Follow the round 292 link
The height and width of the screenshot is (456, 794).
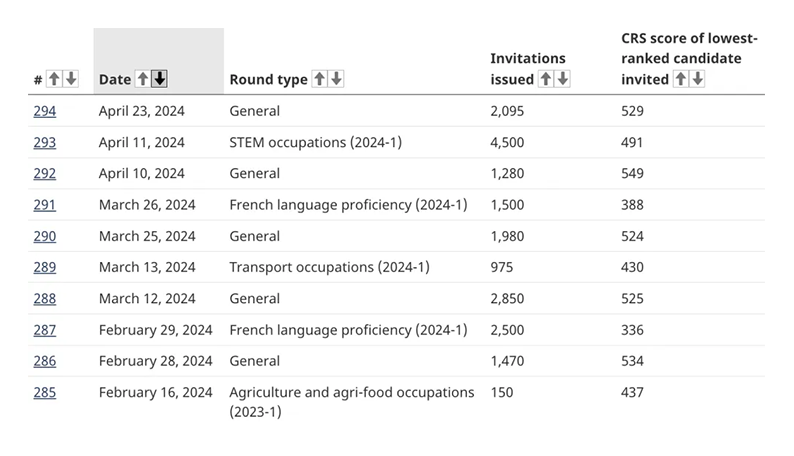pyautogui.click(x=44, y=173)
